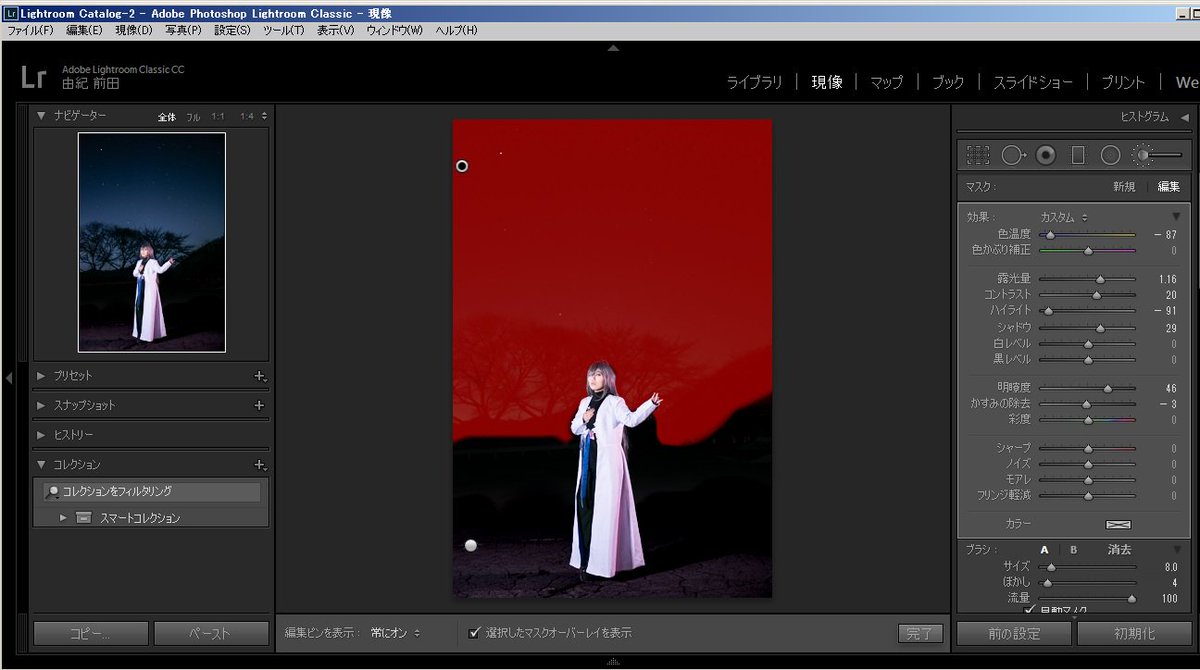Expand the Snapshots (スナップショット) panel
Image resolution: width=1200 pixels, height=670 pixels.
click(x=42, y=405)
